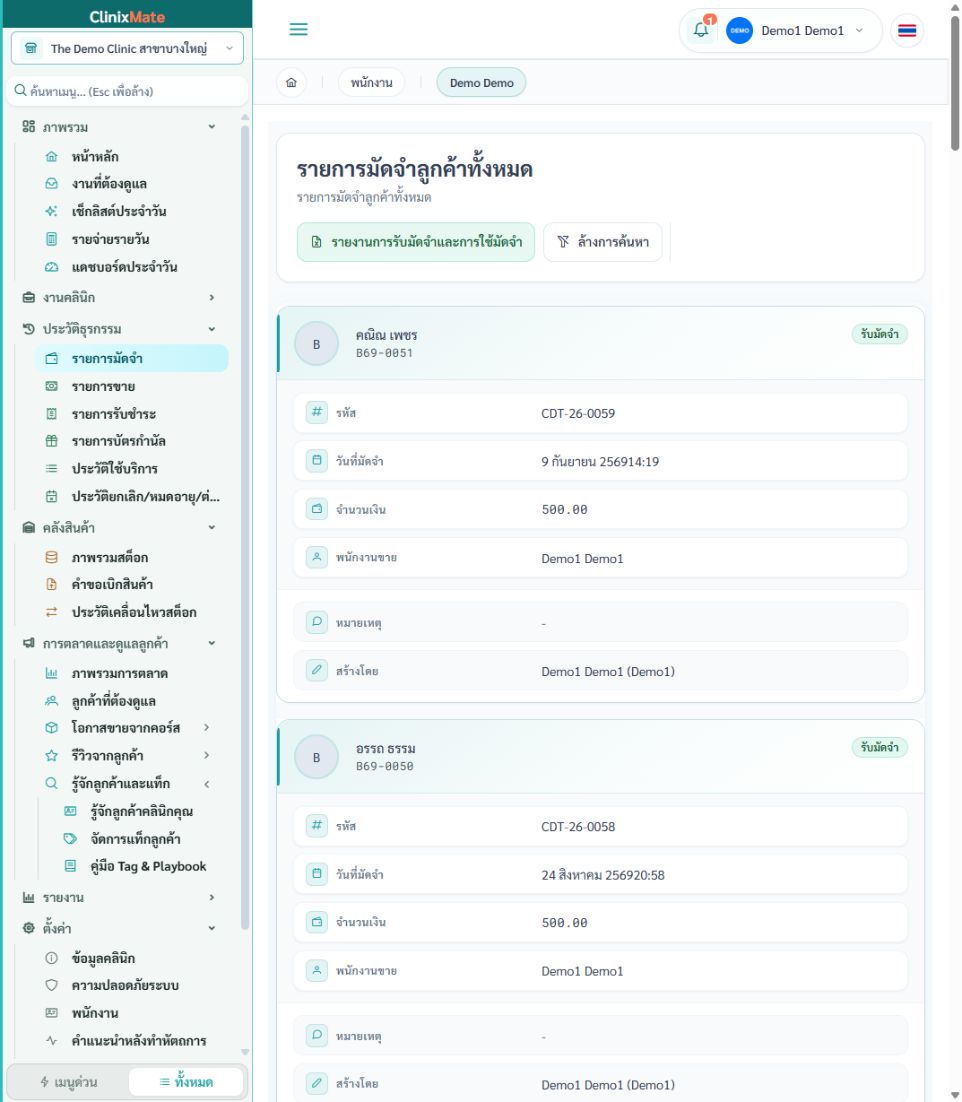This screenshot has width=962, height=1102.
Task: Click the ภาพรวมสต็อก database icon
Action: pyautogui.click(x=51, y=557)
